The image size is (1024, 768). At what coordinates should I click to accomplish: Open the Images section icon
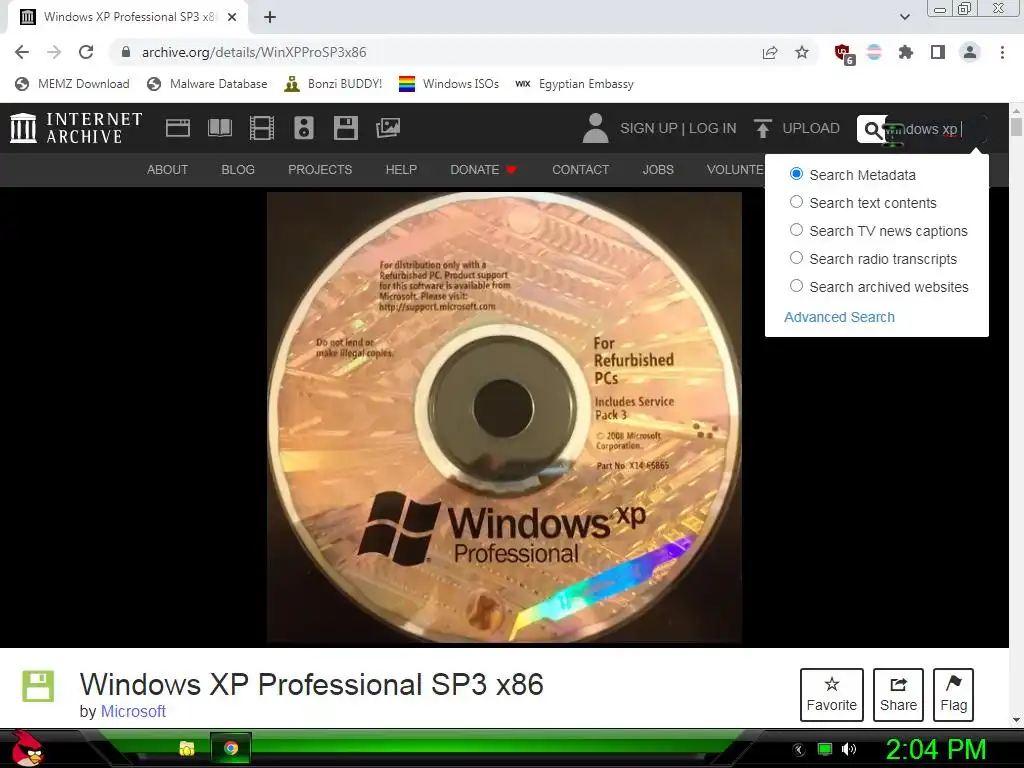[388, 128]
